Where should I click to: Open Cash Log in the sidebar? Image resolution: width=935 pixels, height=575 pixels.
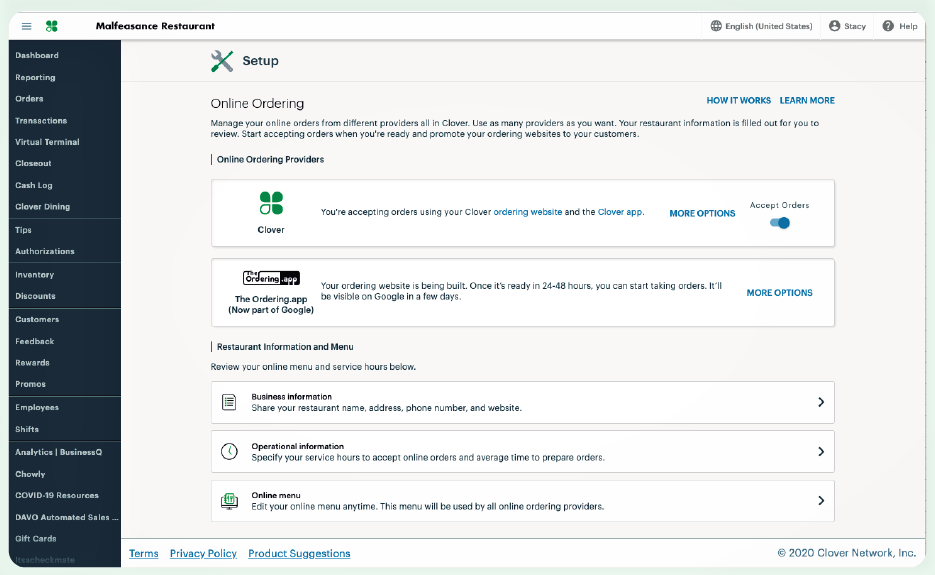coord(34,186)
